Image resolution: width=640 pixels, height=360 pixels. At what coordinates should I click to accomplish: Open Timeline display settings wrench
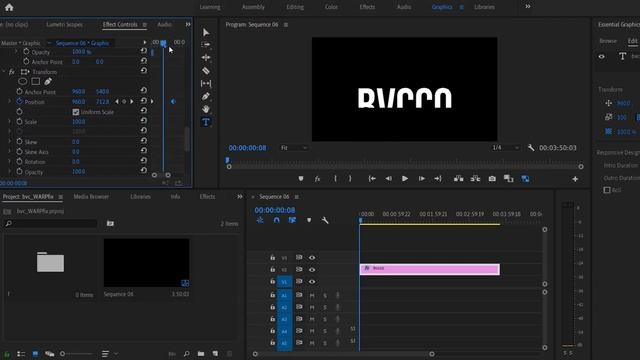[325, 220]
